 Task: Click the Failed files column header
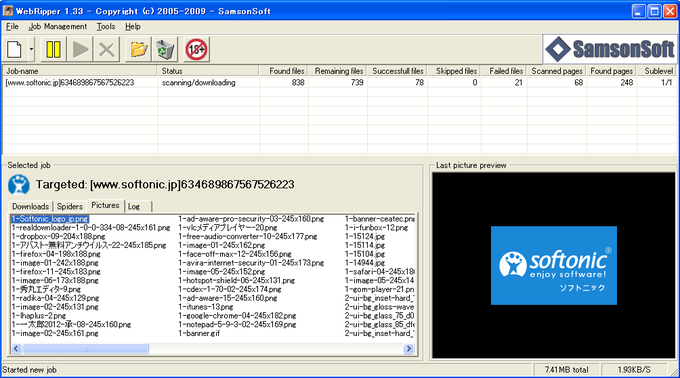click(x=504, y=71)
